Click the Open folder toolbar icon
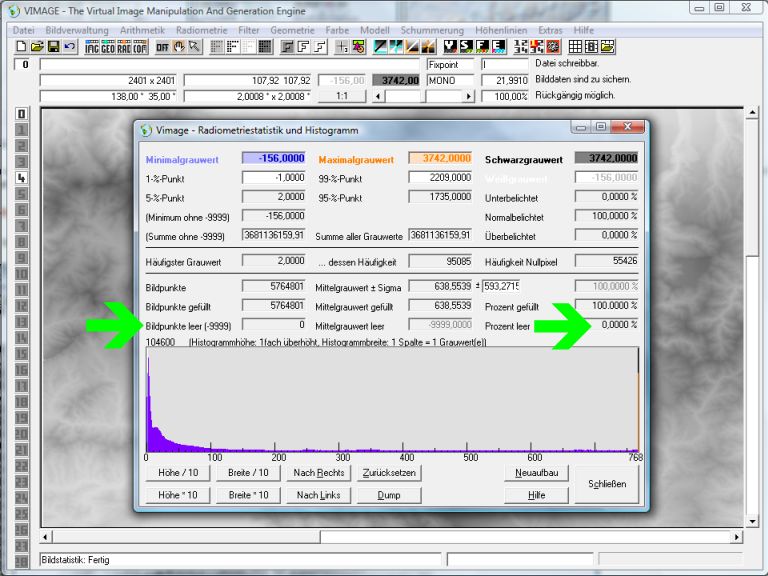768x576 pixels. coord(37,47)
